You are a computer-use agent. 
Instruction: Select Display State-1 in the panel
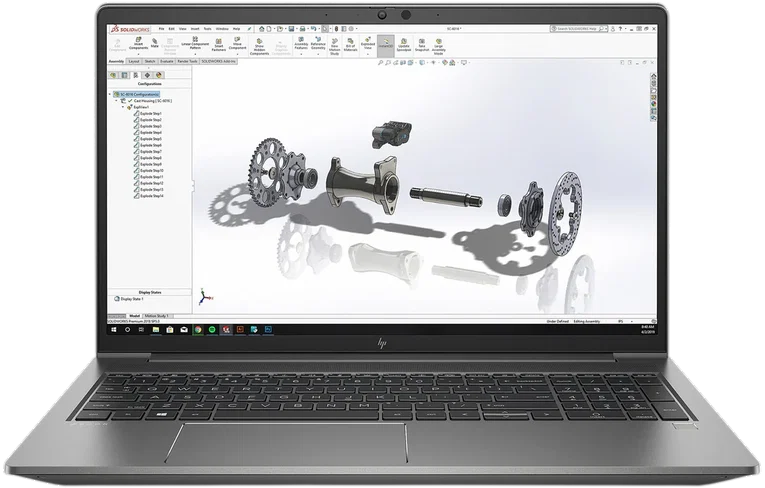point(133,299)
